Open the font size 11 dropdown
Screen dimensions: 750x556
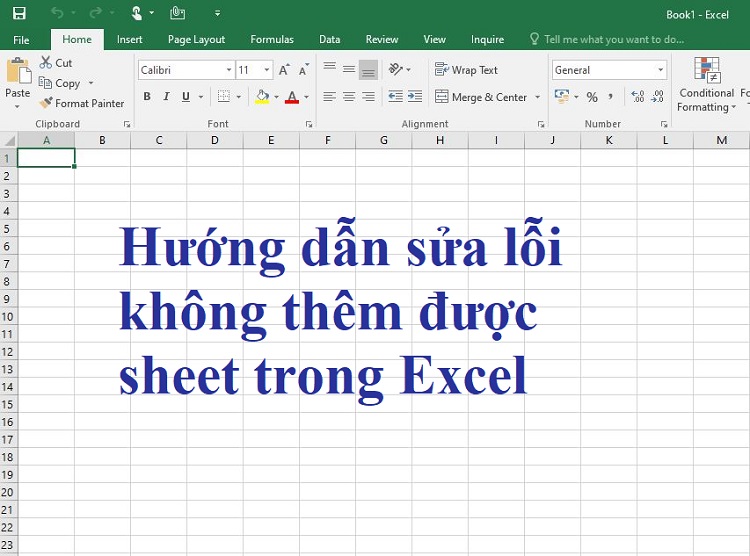pos(266,70)
